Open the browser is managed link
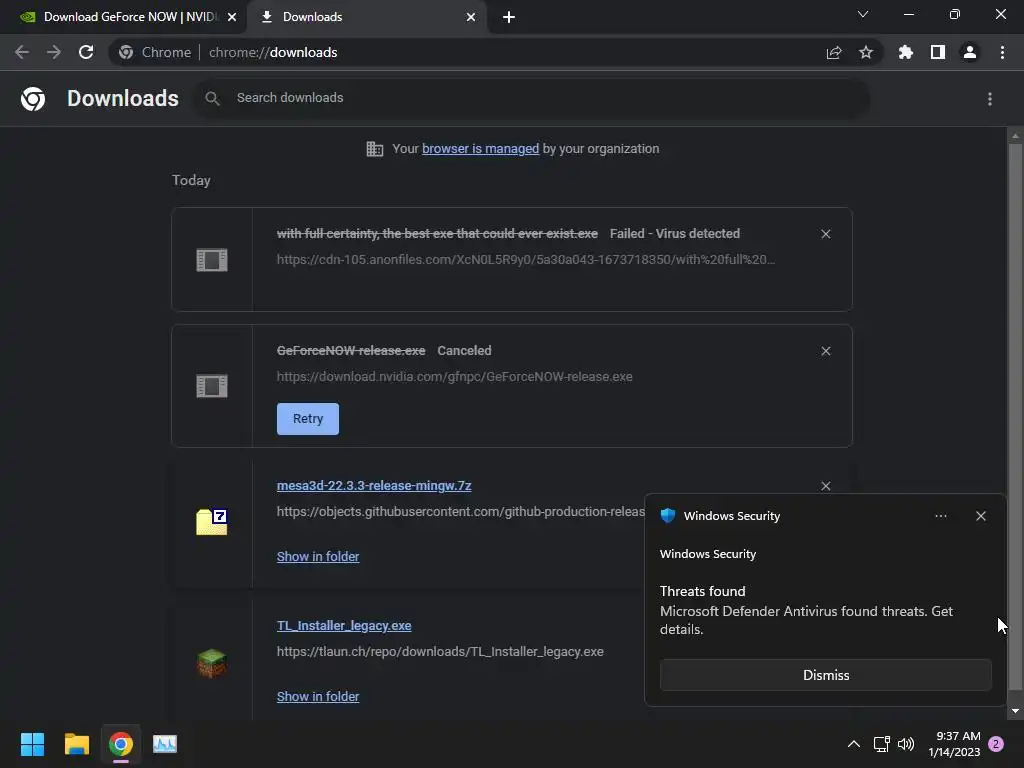 point(481,149)
